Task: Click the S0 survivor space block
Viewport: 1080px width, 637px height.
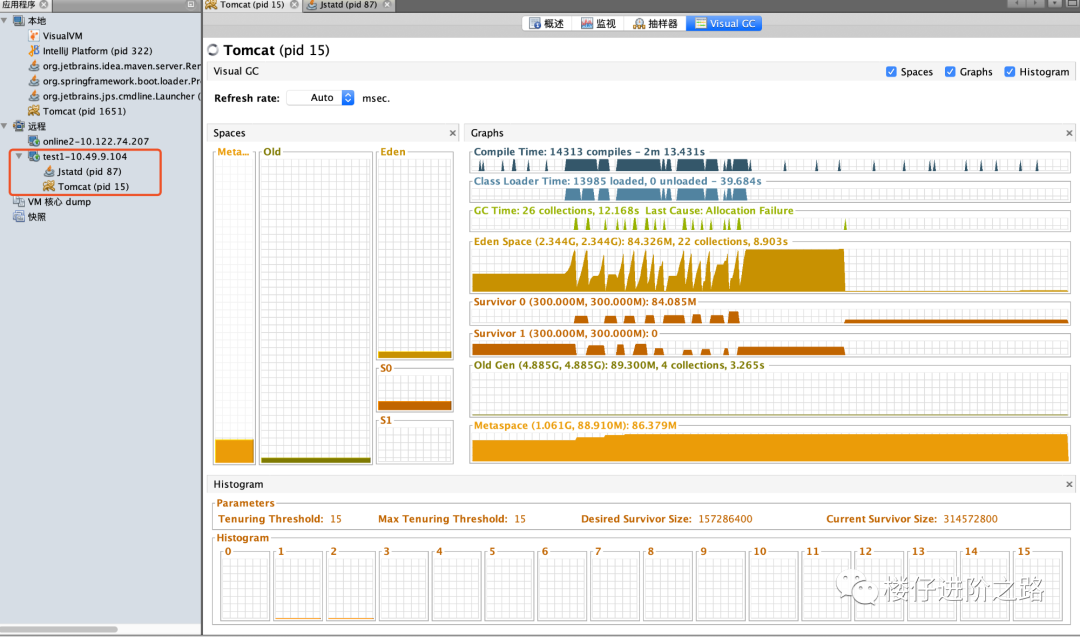Action: 415,390
